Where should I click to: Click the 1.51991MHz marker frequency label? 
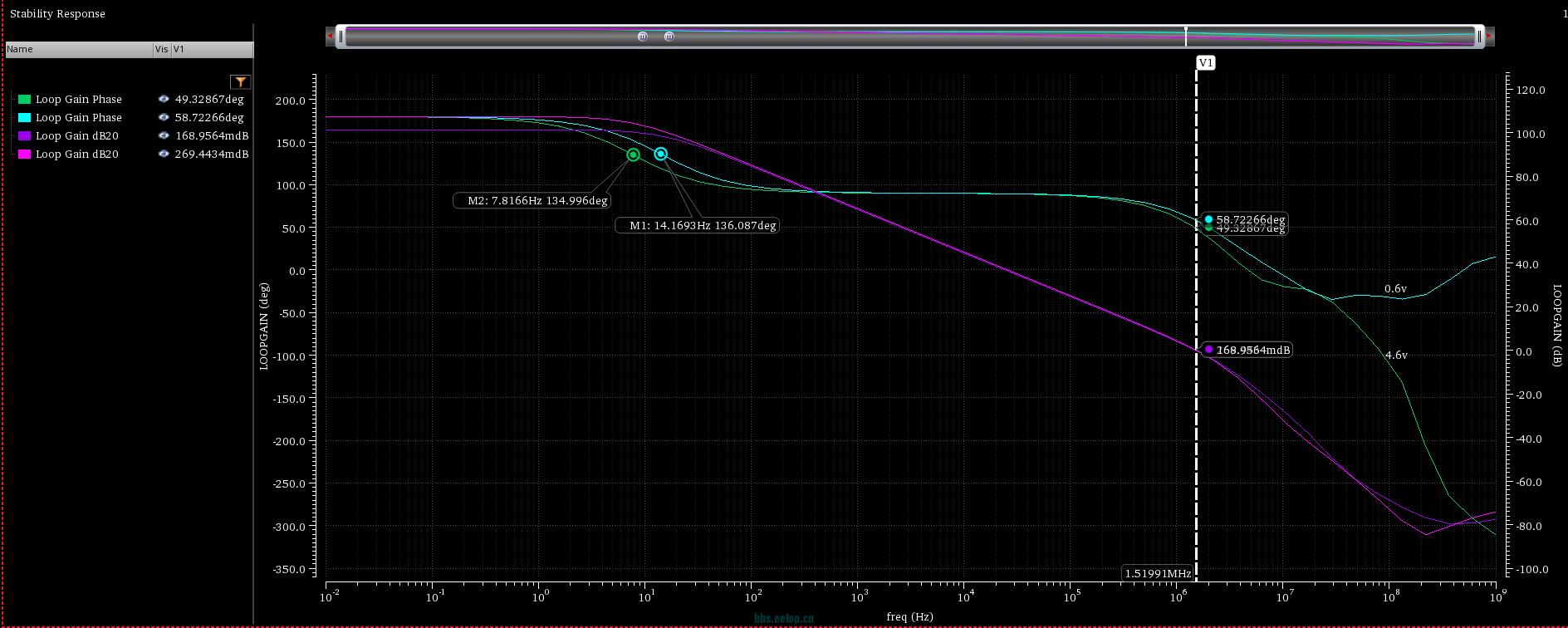(1158, 573)
